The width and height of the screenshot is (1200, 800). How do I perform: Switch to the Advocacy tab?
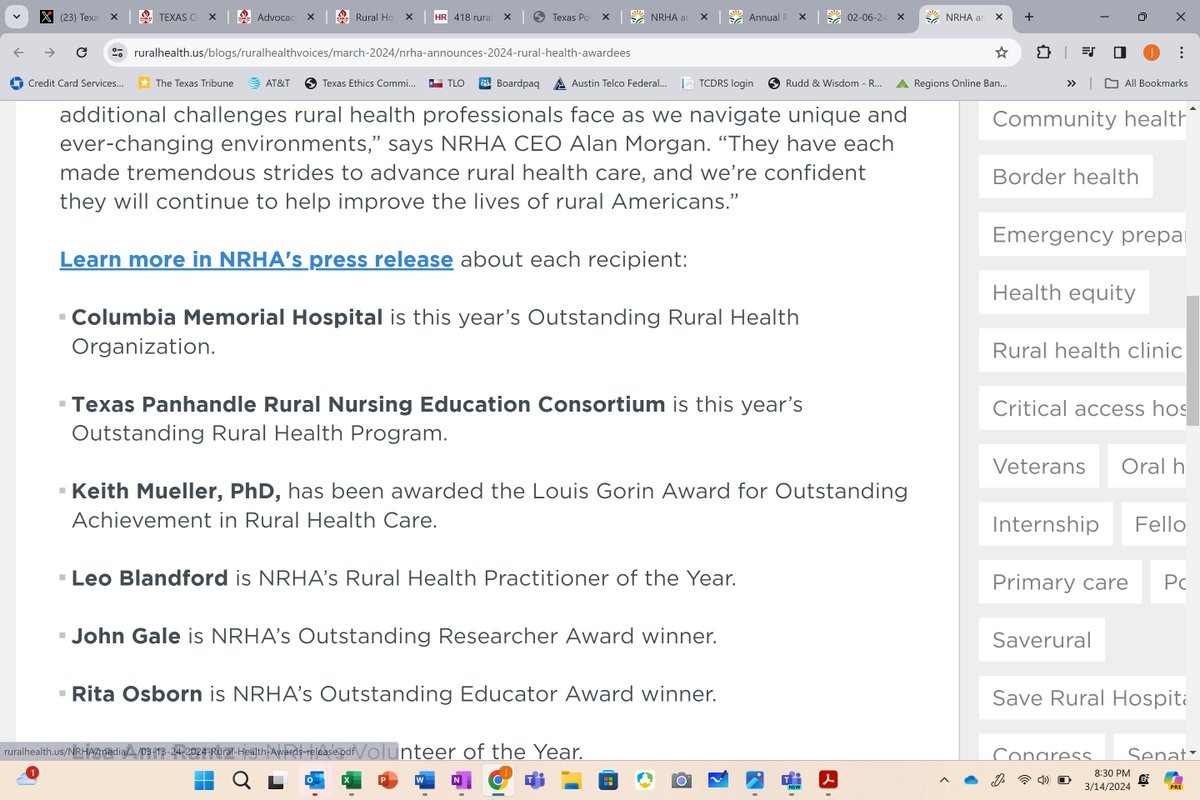point(275,17)
